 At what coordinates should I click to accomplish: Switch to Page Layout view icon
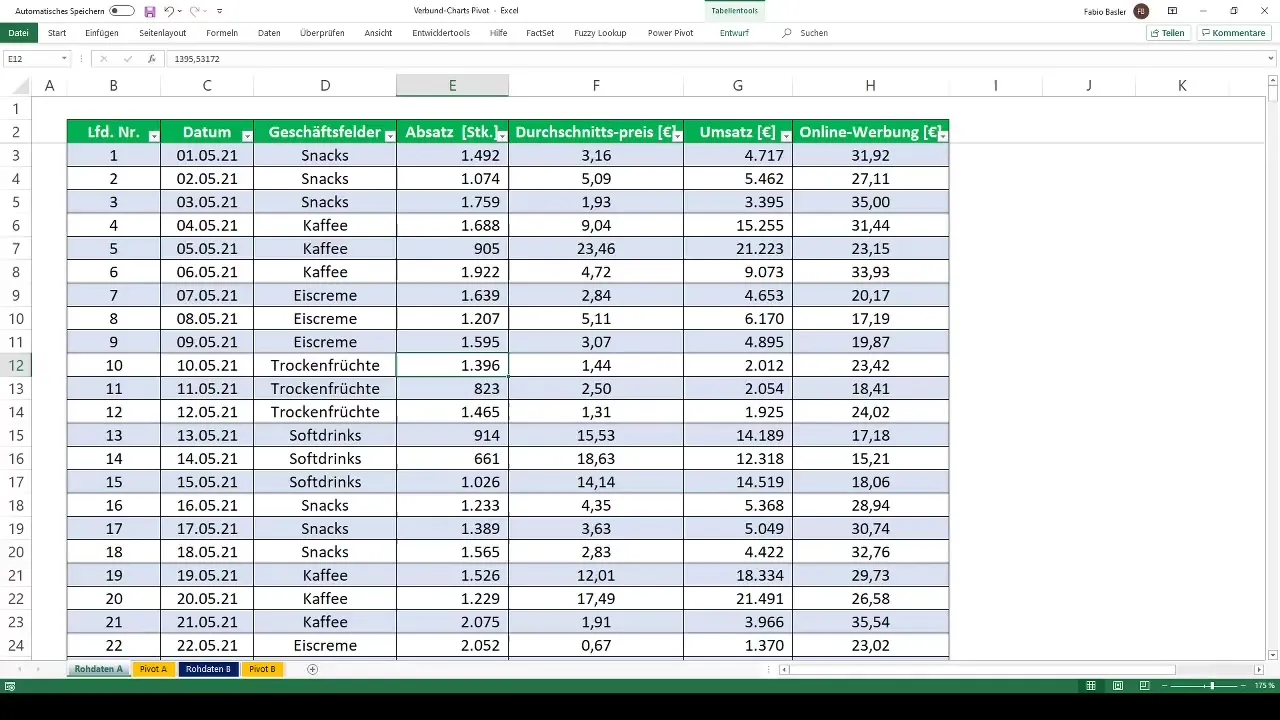pyautogui.click(x=1117, y=686)
